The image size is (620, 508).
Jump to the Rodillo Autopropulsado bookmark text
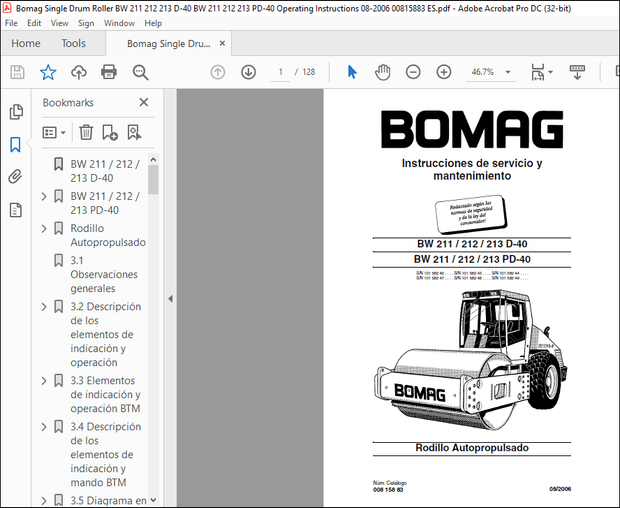(x=108, y=235)
